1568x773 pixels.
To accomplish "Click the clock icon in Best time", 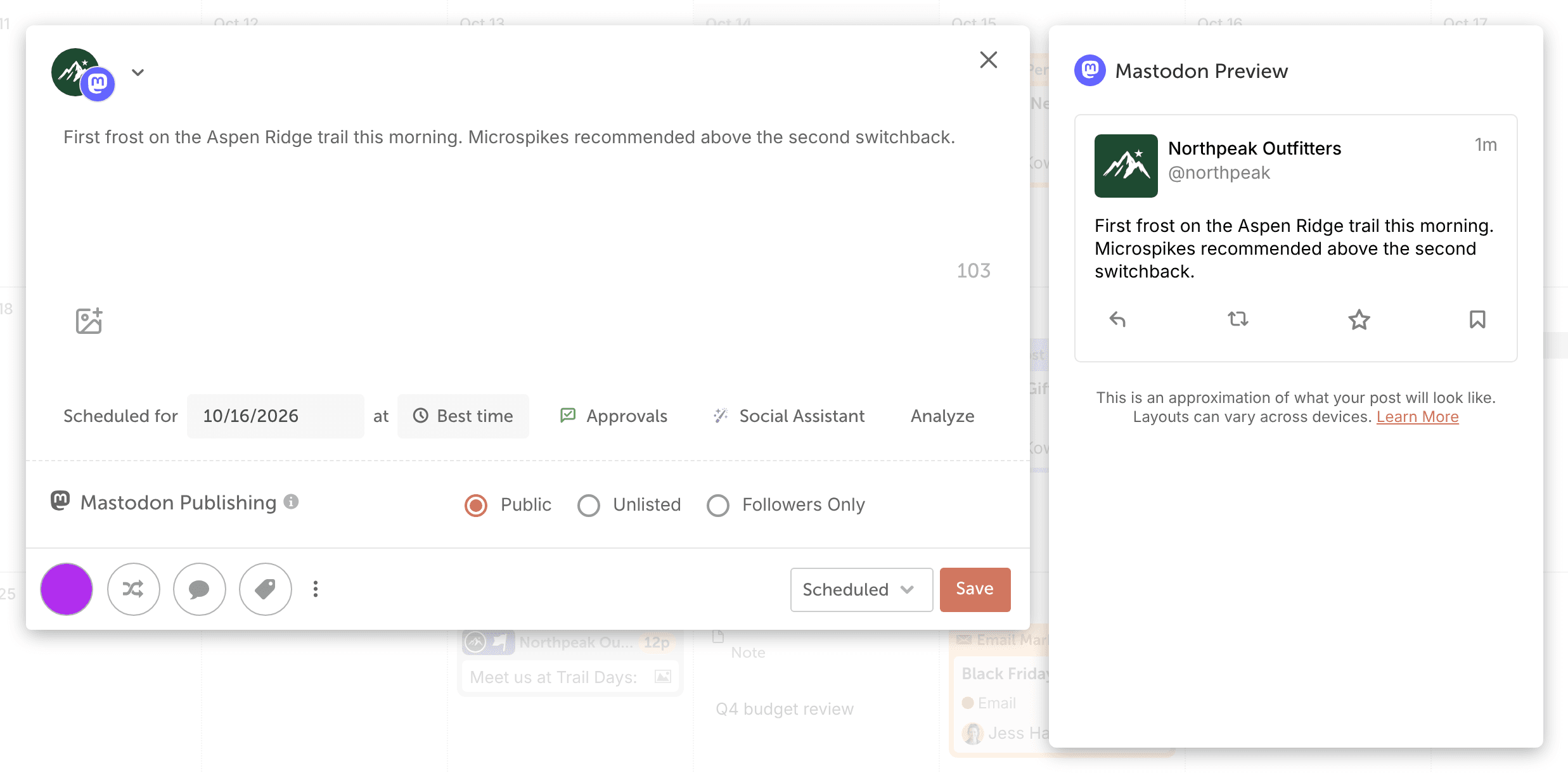I will coord(420,416).
